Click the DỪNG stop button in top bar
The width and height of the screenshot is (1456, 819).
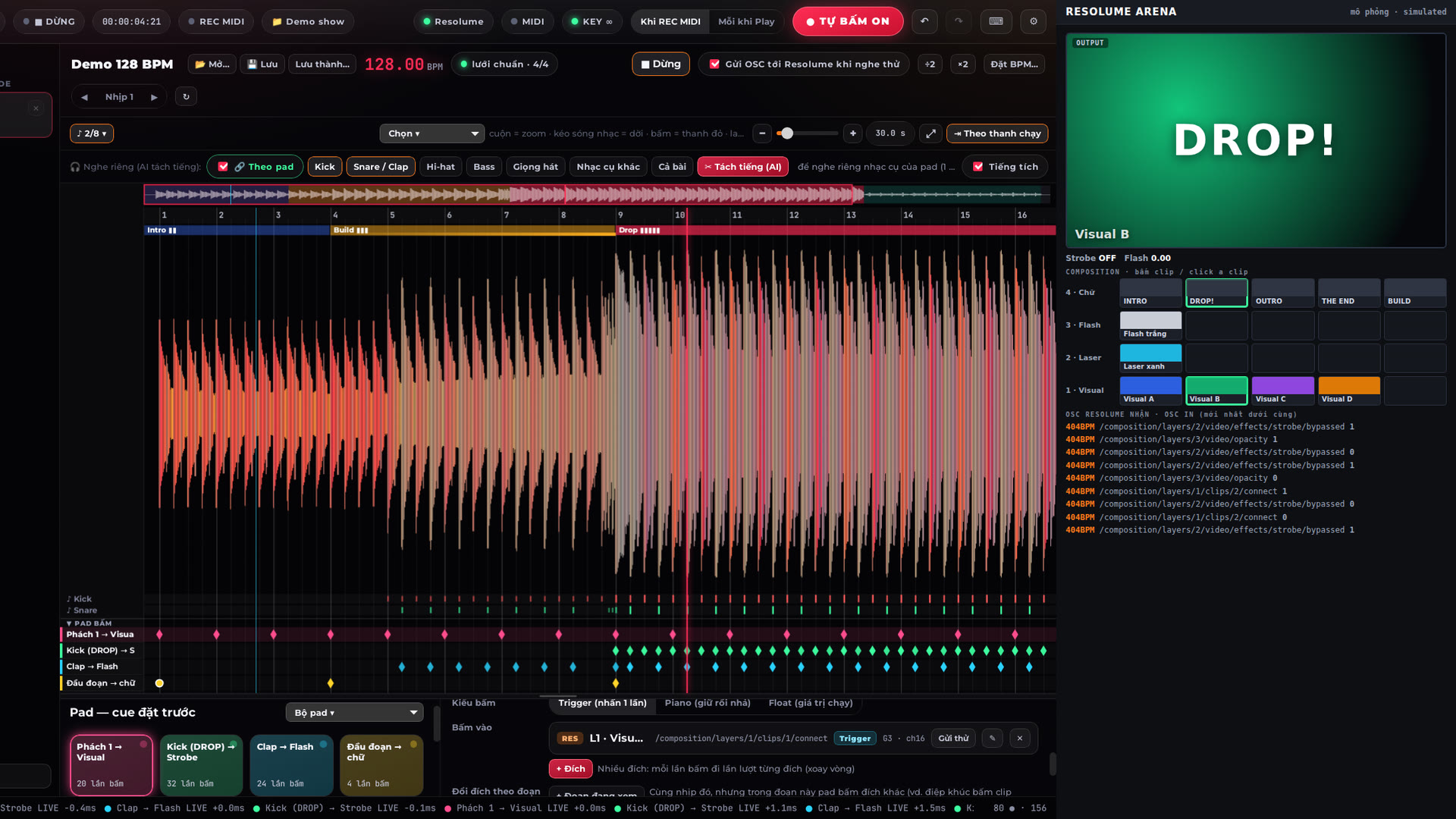coord(49,21)
